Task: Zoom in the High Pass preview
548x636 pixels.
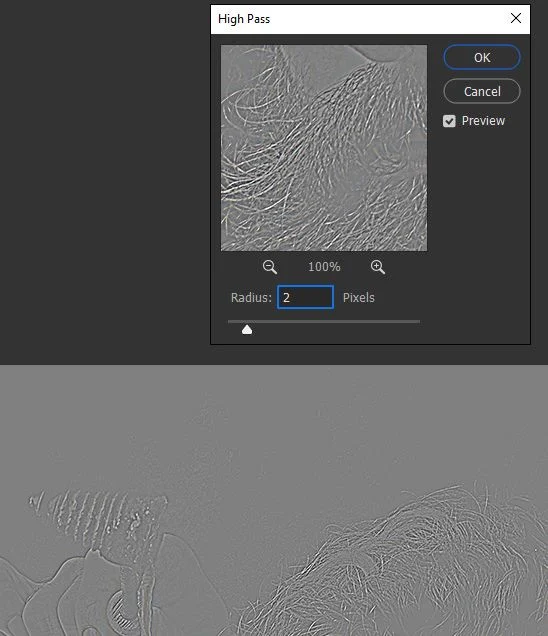Action: click(x=378, y=267)
